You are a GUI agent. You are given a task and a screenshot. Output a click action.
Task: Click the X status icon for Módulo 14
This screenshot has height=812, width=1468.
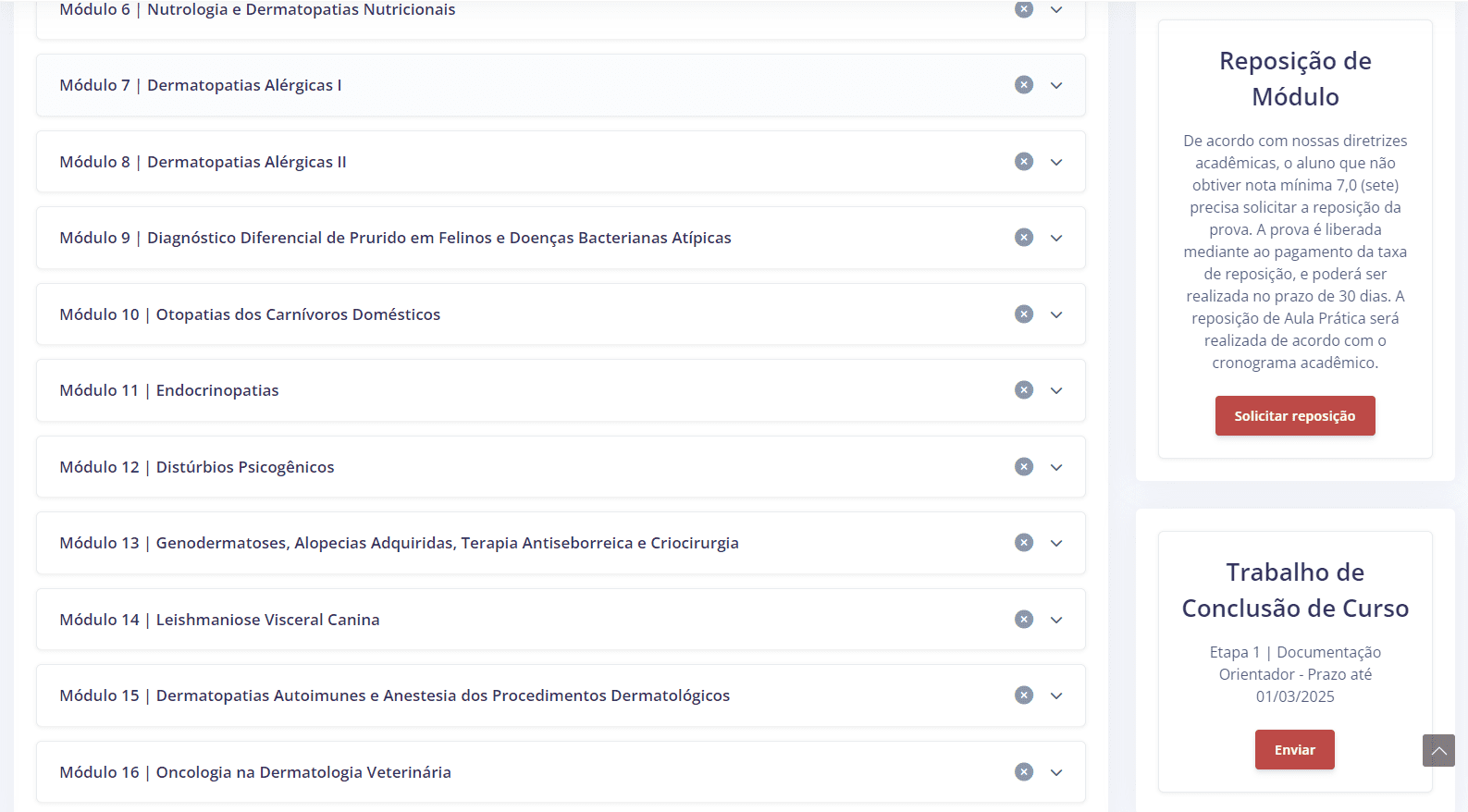point(1023,620)
